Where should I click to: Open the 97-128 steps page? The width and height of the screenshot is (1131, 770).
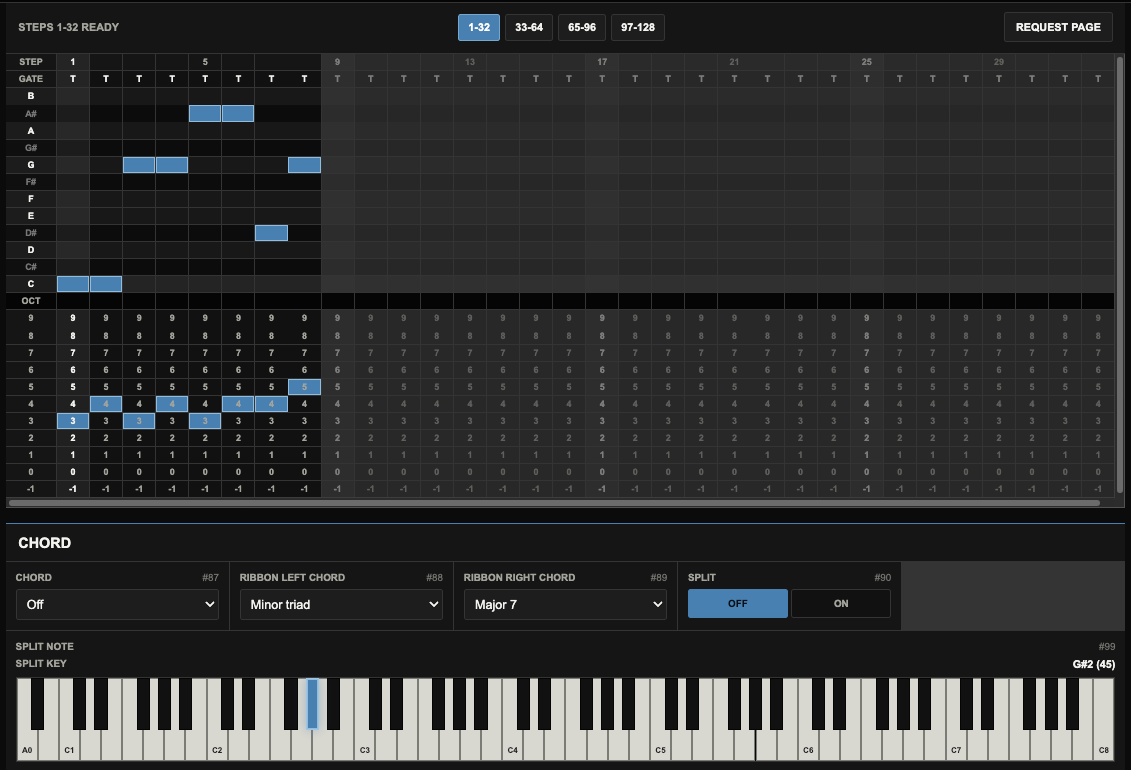click(638, 27)
